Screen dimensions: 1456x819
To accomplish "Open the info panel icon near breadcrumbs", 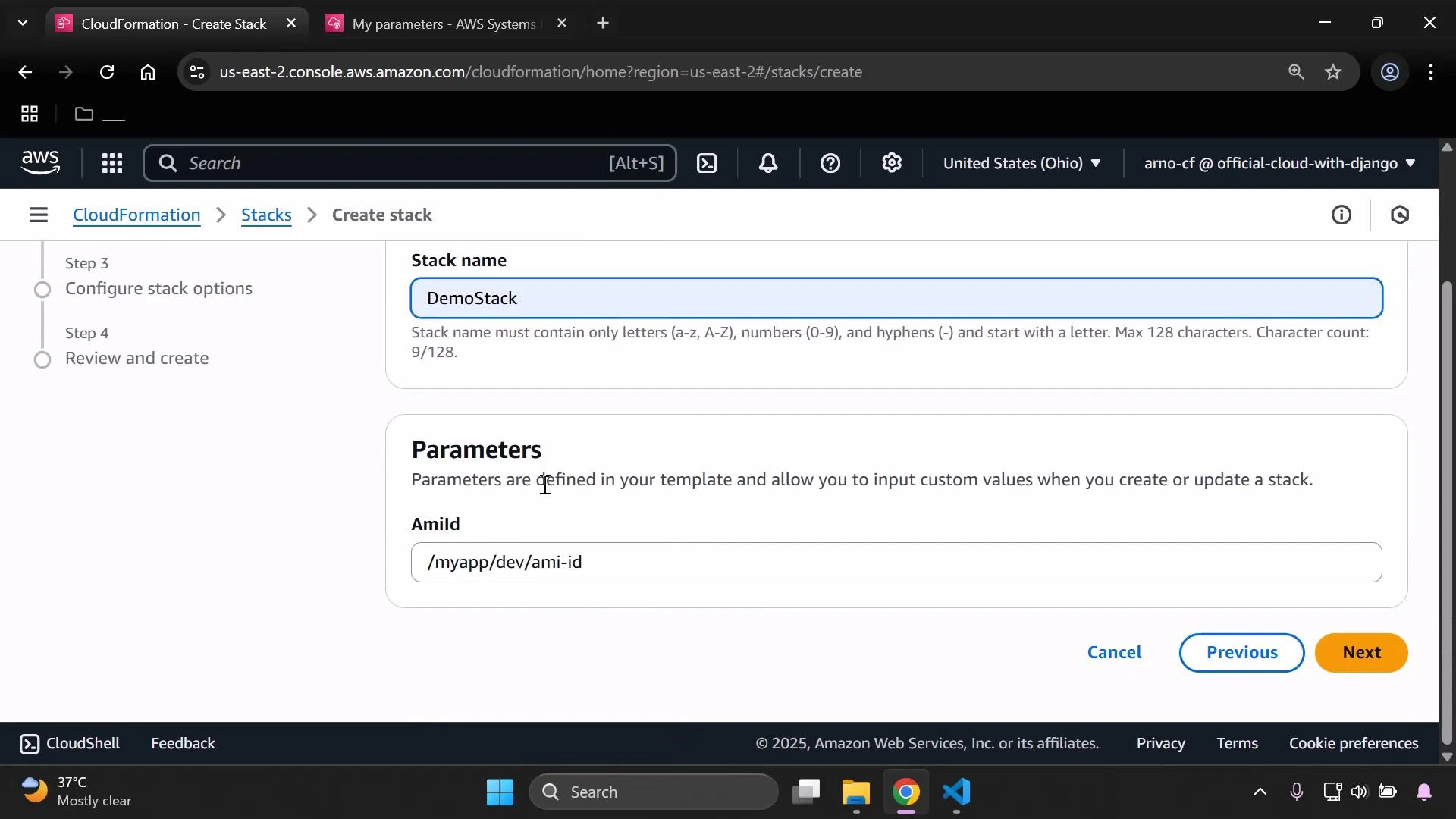I will coord(1341,215).
